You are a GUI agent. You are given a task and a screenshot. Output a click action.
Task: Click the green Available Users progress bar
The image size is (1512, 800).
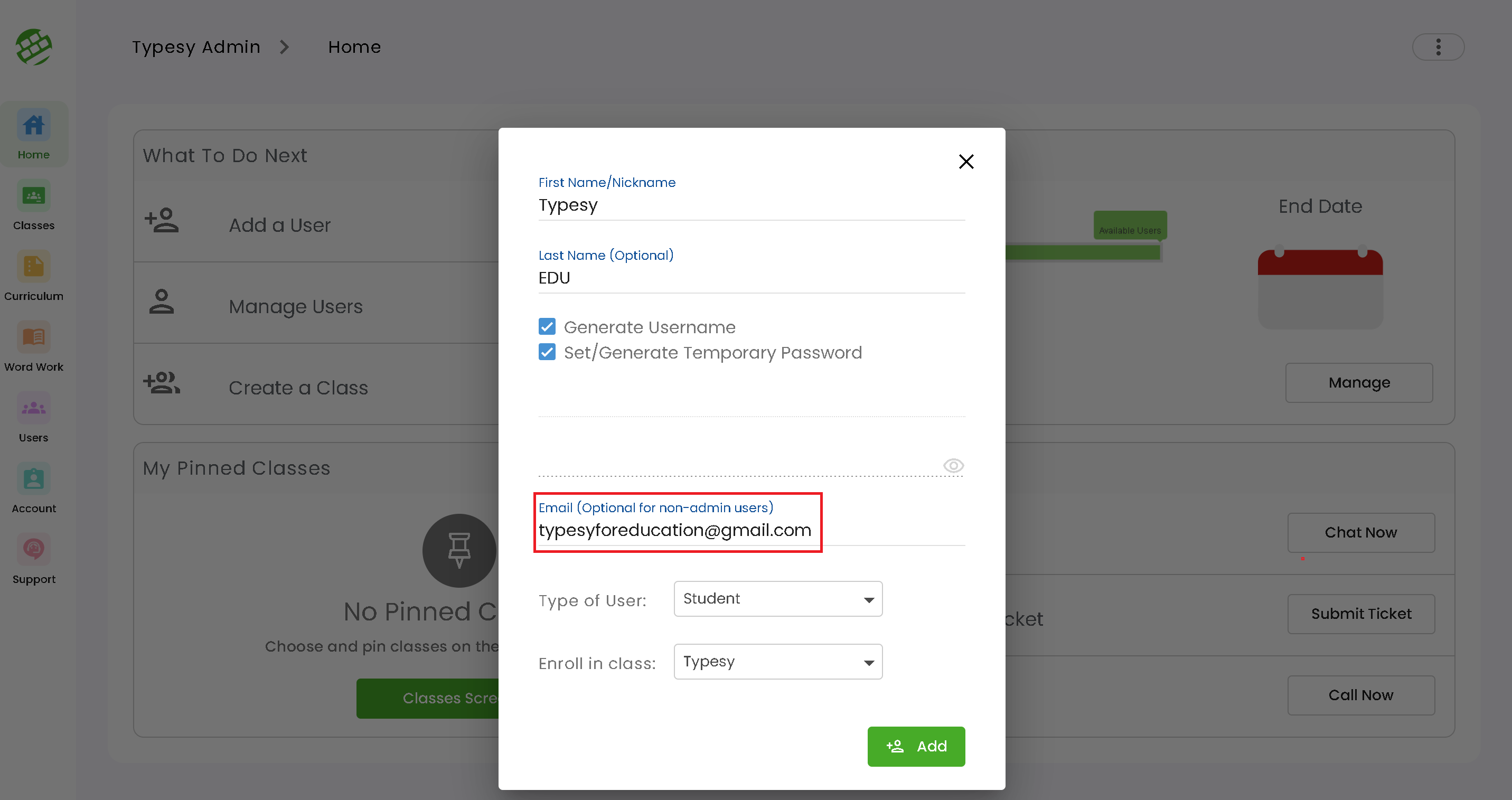(x=1083, y=252)
